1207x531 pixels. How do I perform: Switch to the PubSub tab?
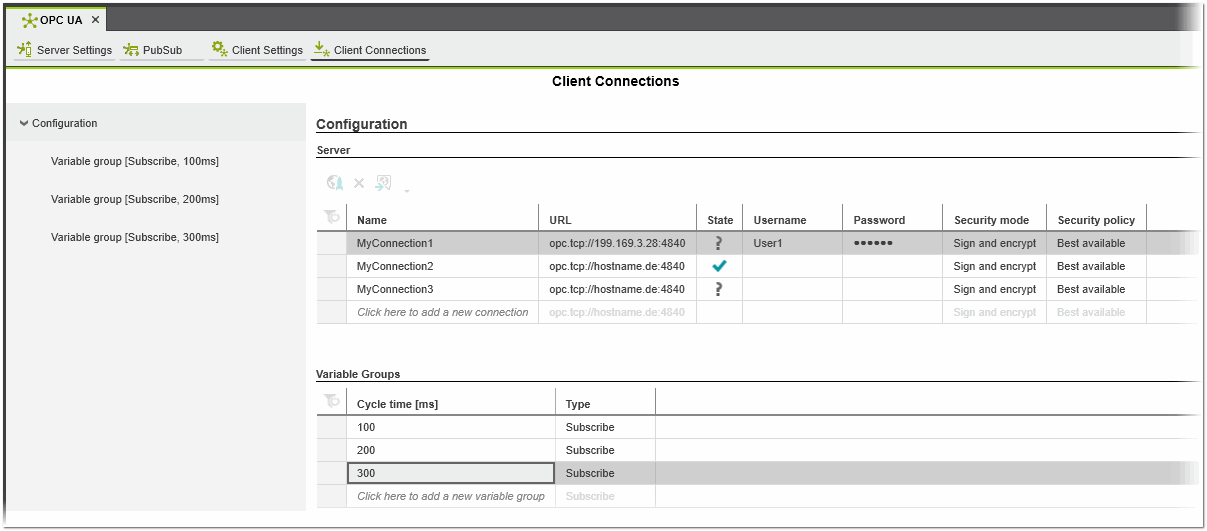point(154,50)
